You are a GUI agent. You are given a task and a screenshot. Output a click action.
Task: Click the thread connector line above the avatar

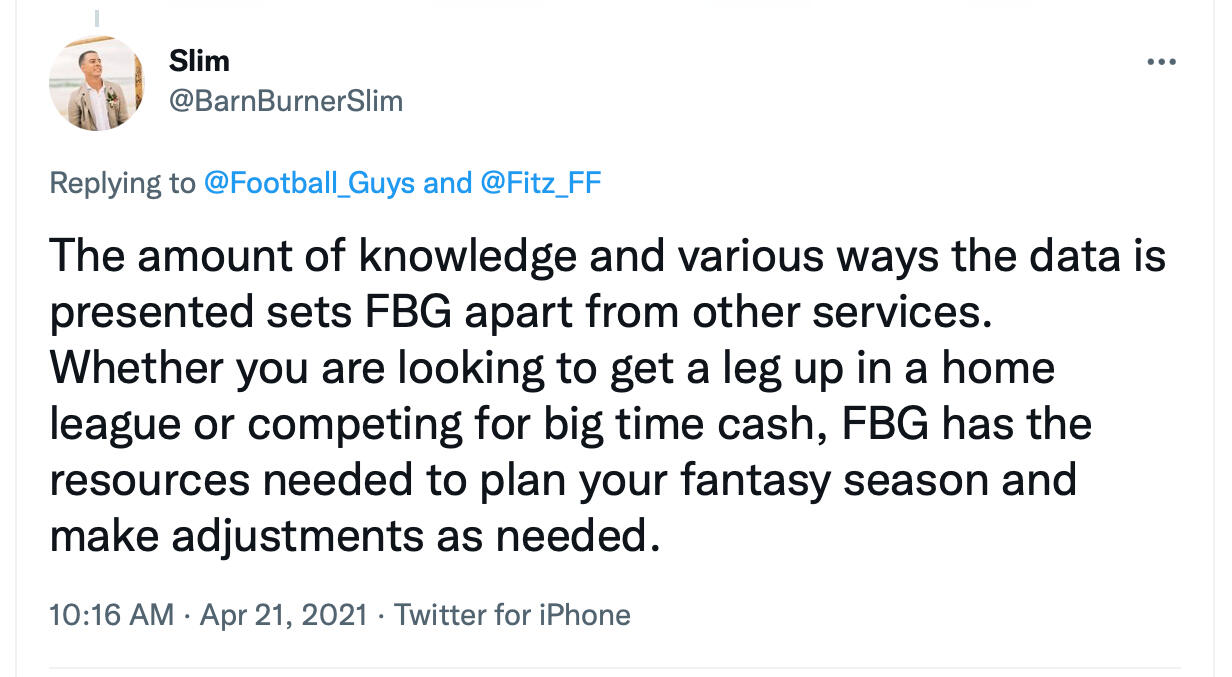(97, 20)
